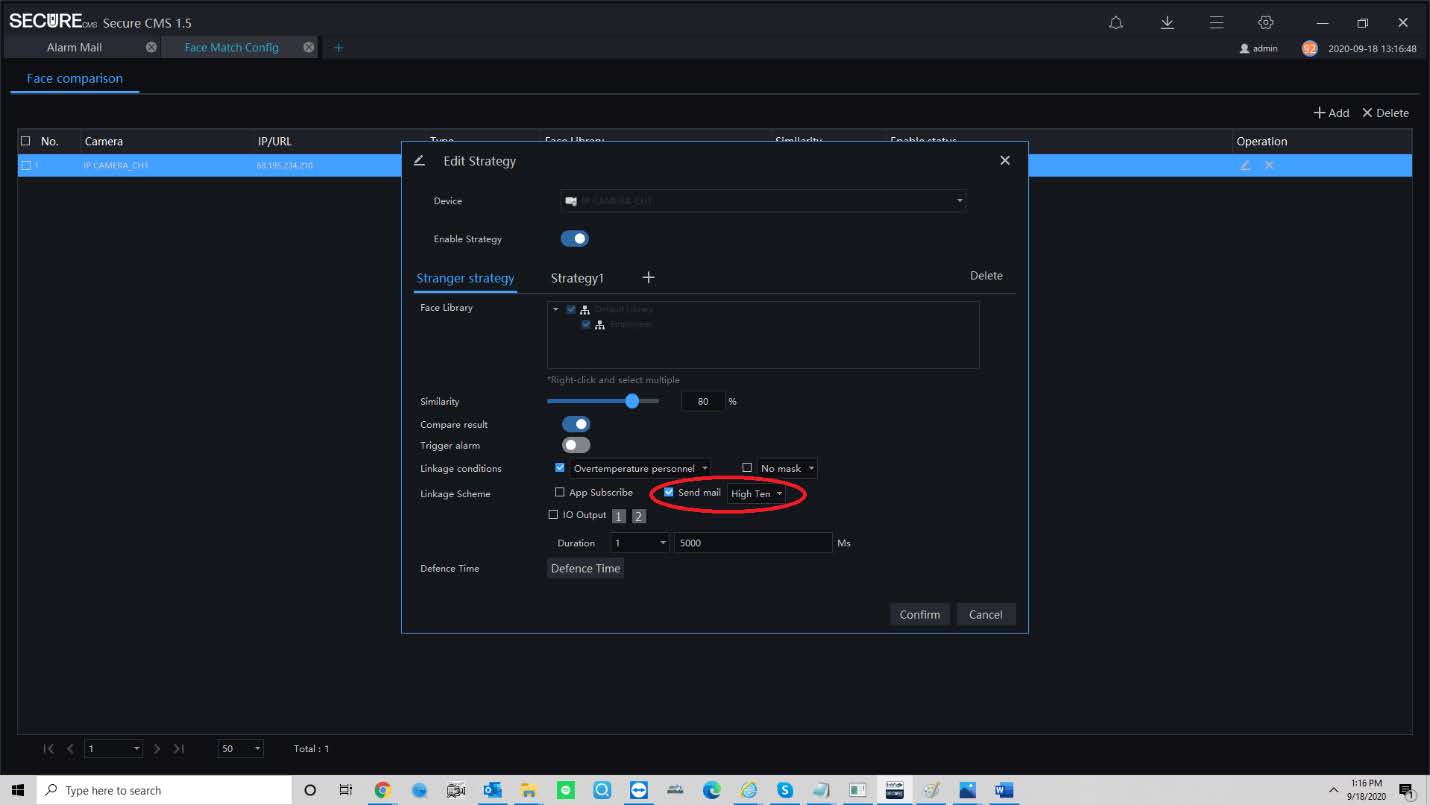Expand the No mask dropdown
Viewport: 1430px width, 805px height.
(x=787, y=468)
